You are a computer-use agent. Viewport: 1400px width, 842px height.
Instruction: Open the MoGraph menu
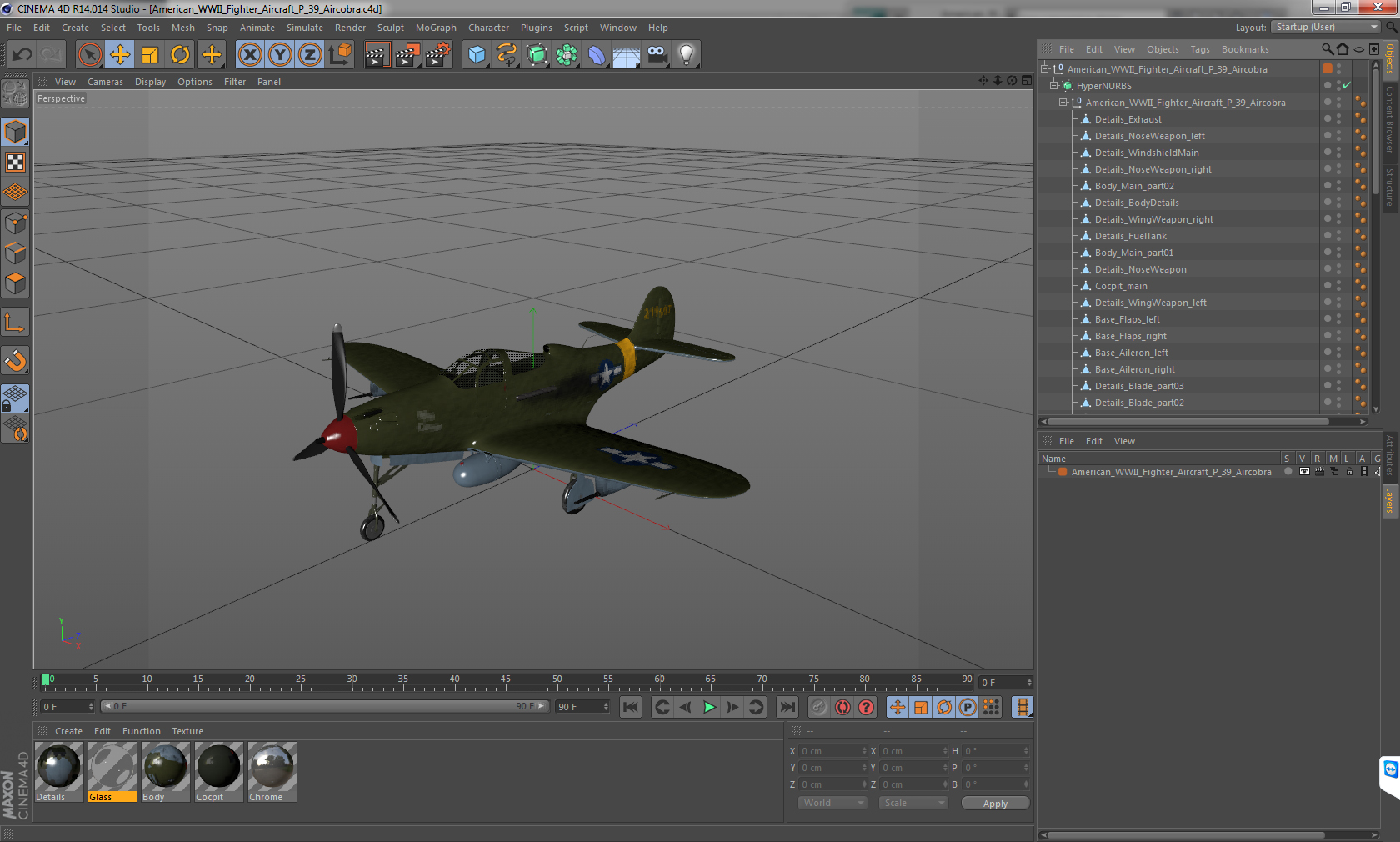pos(436,28)
